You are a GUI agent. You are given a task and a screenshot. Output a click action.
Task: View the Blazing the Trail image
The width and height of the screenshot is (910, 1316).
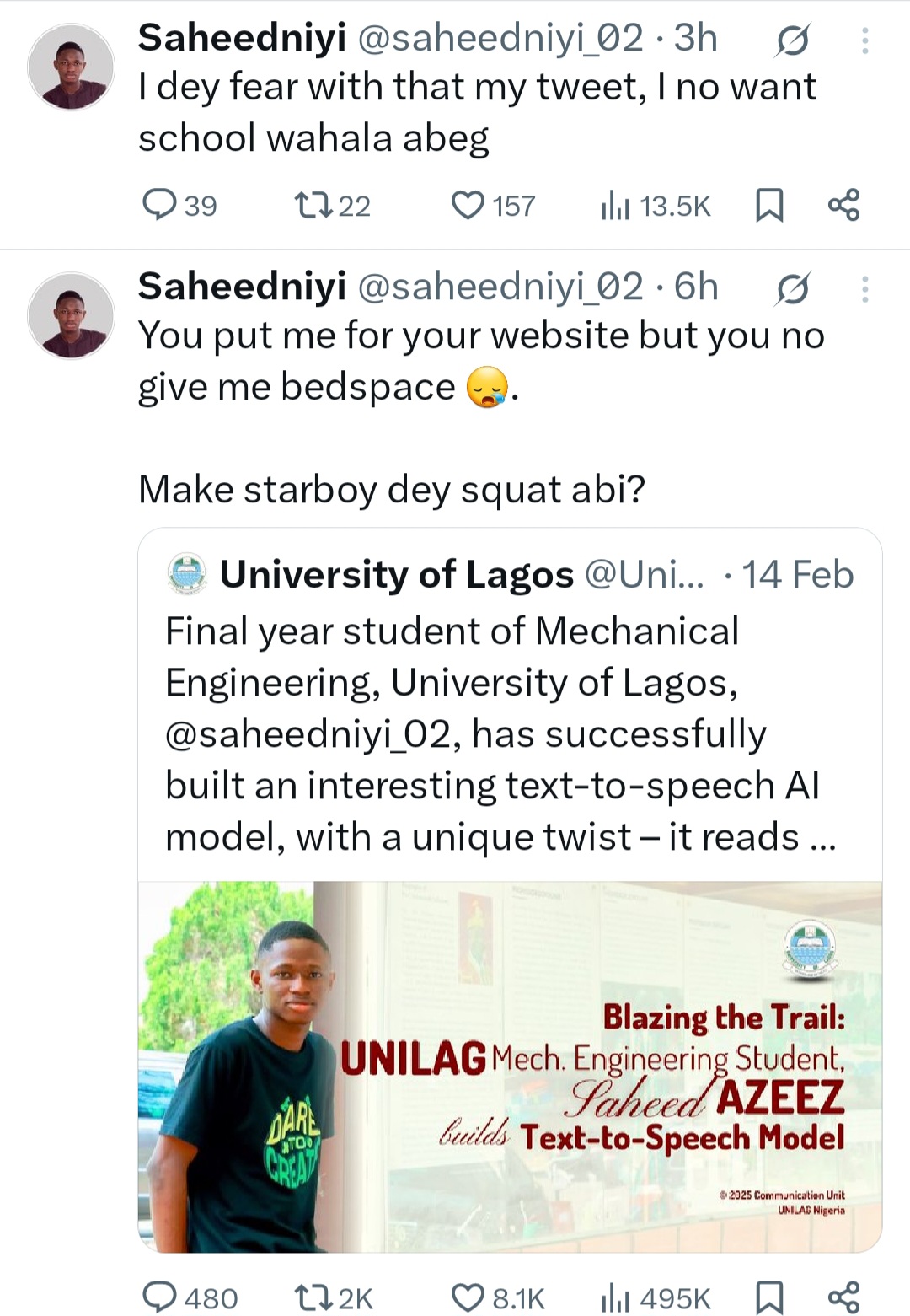tap(510, 1066)
